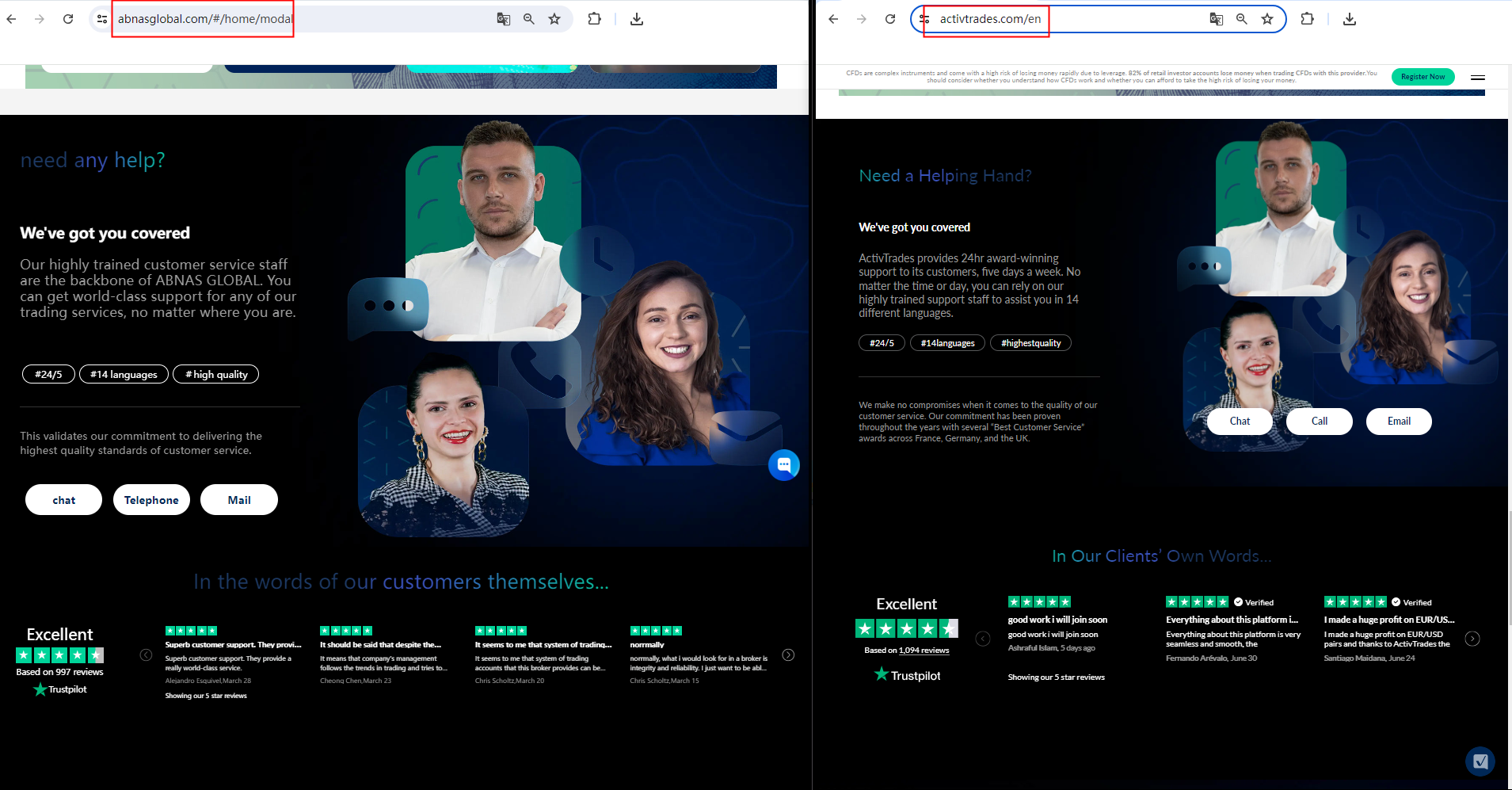Click the Call button on ActivTrades
The height and width of the screenshot is (790, 1512).
click(x=1319, y=422)
